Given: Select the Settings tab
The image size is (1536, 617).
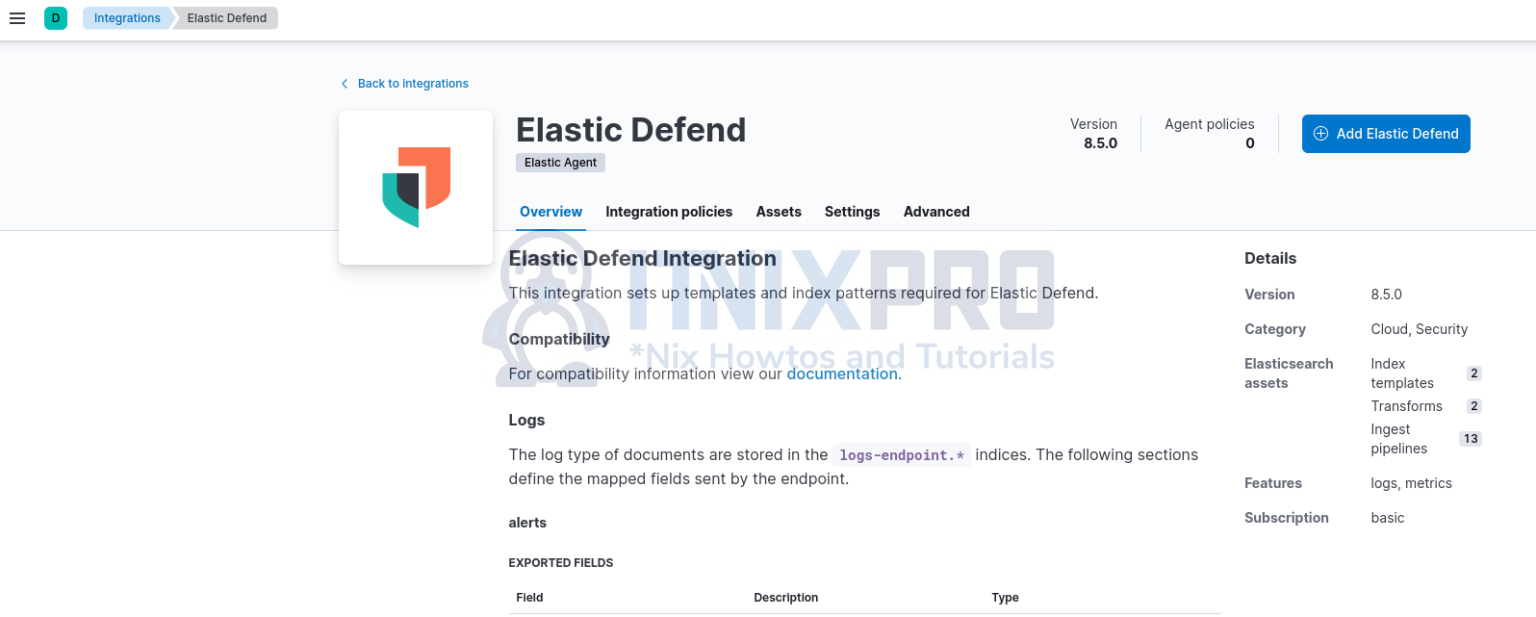Looking at the screenshot, I should [x=852, y=211].
